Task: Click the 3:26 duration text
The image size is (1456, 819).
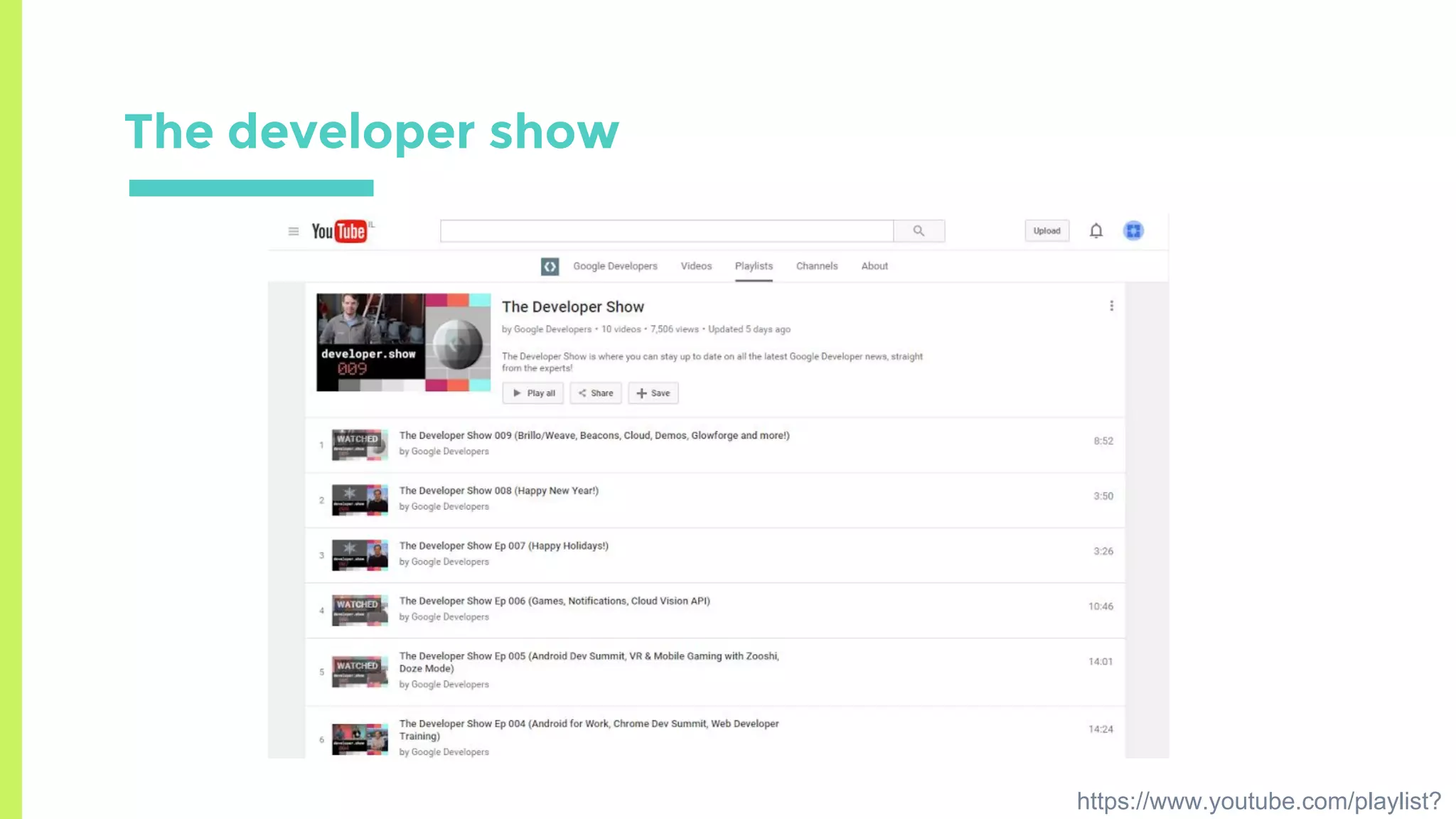Action: point(1103,552)
